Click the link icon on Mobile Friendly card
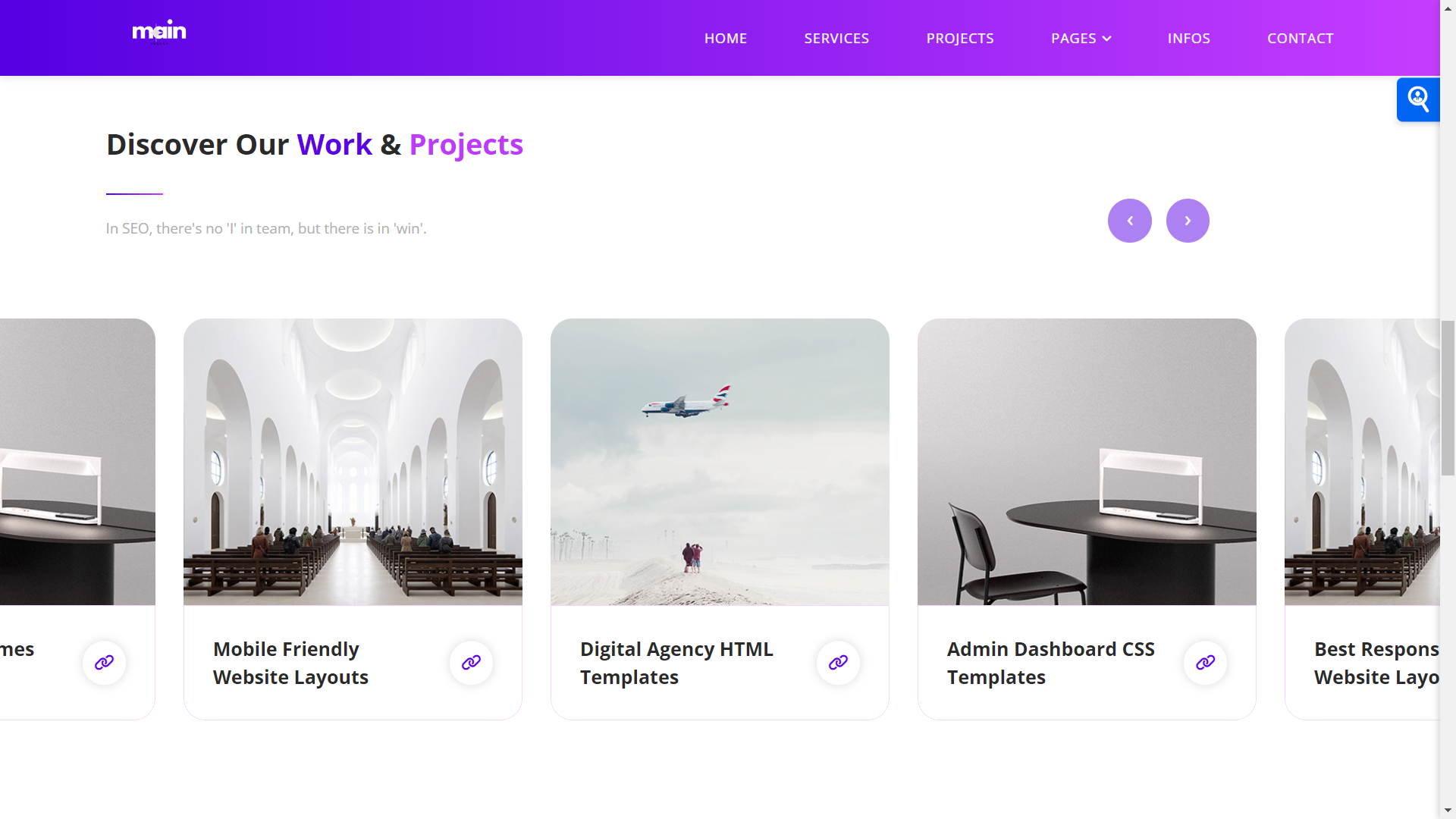 (471, 662)
